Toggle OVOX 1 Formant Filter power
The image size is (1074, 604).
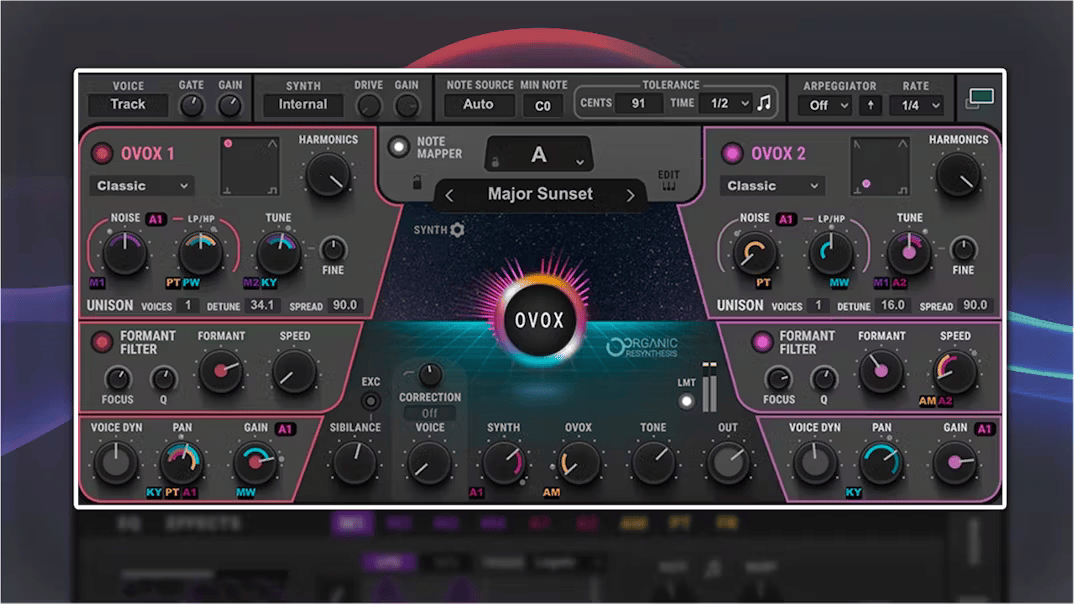(x=102, y=341)
